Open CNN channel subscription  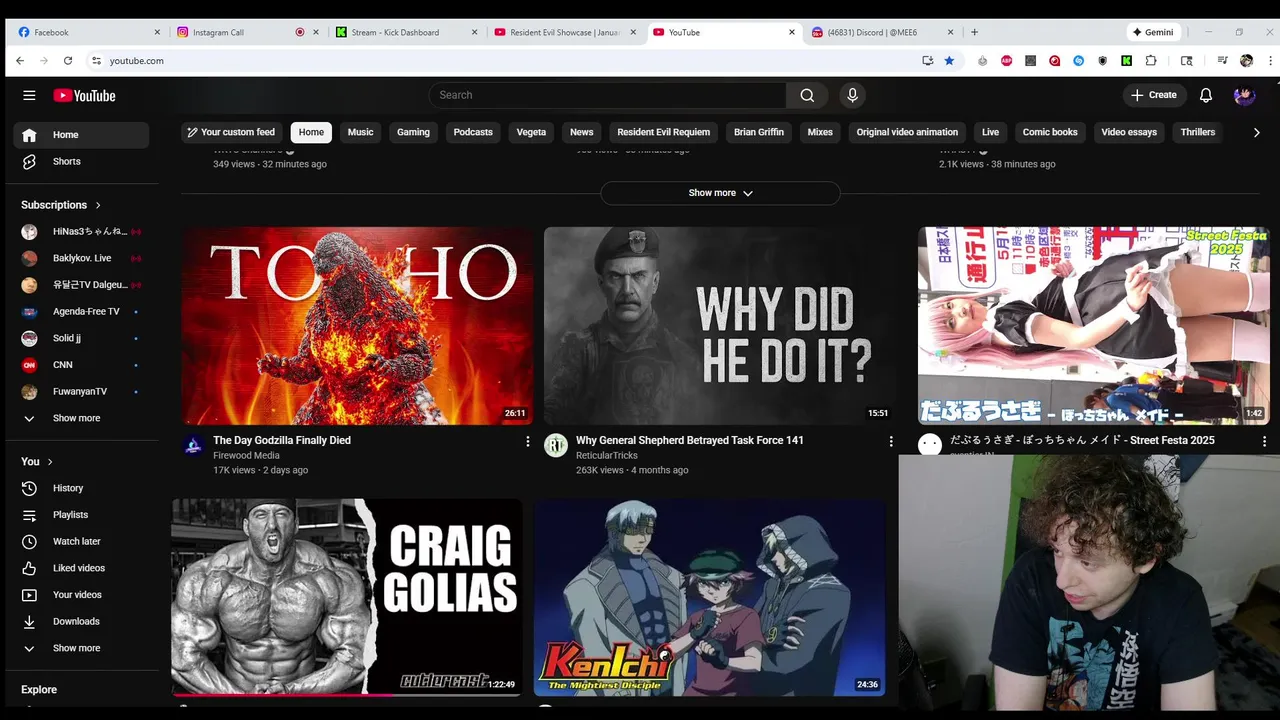pyautogui.click(x=81, y=365)
